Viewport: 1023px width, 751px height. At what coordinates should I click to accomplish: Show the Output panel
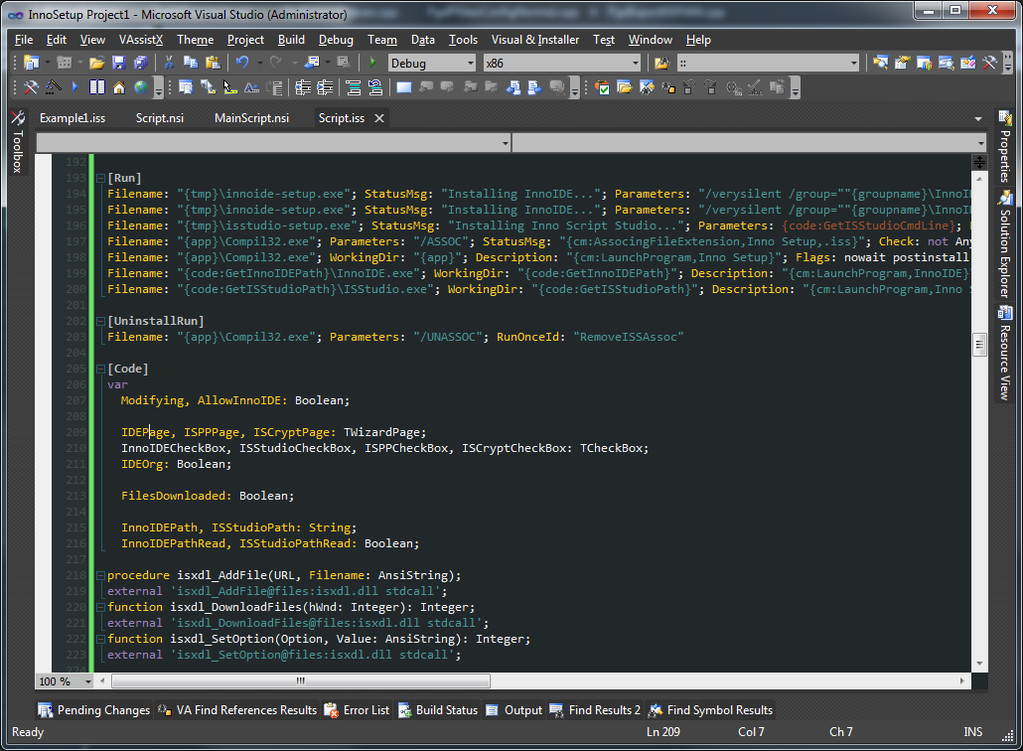[x=515, y=710]
